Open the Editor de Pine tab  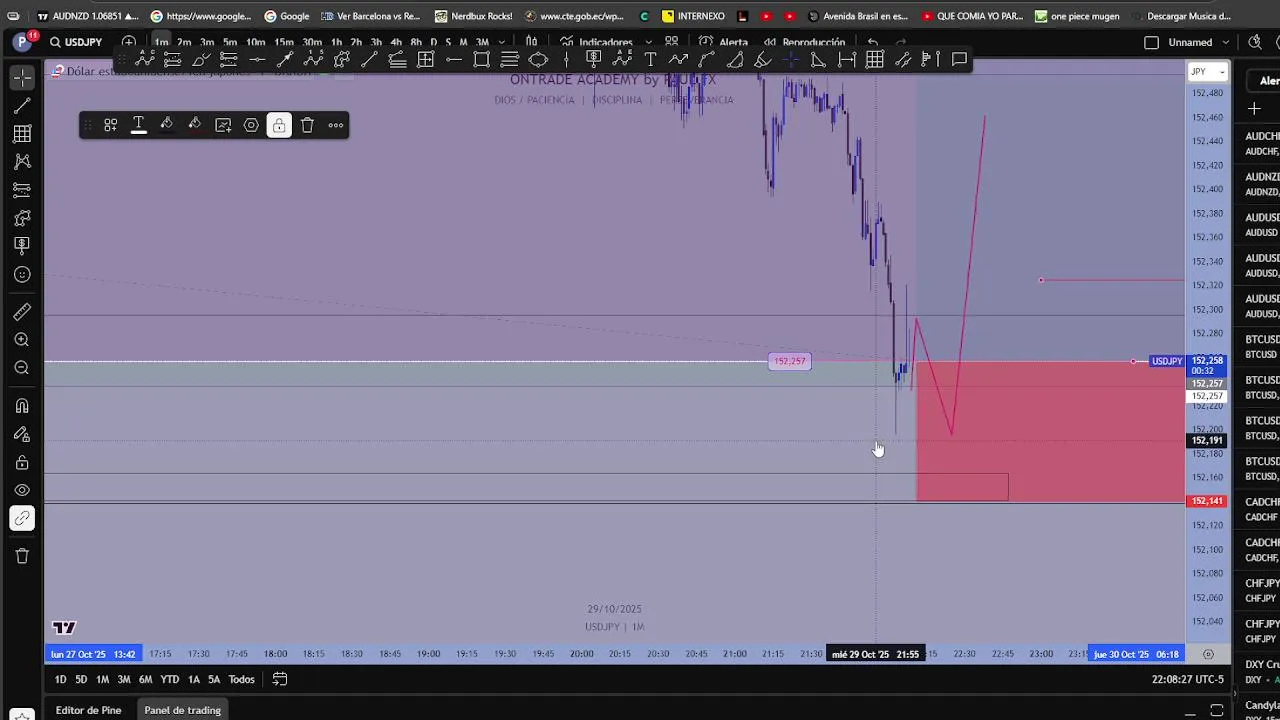coord(88,710)
